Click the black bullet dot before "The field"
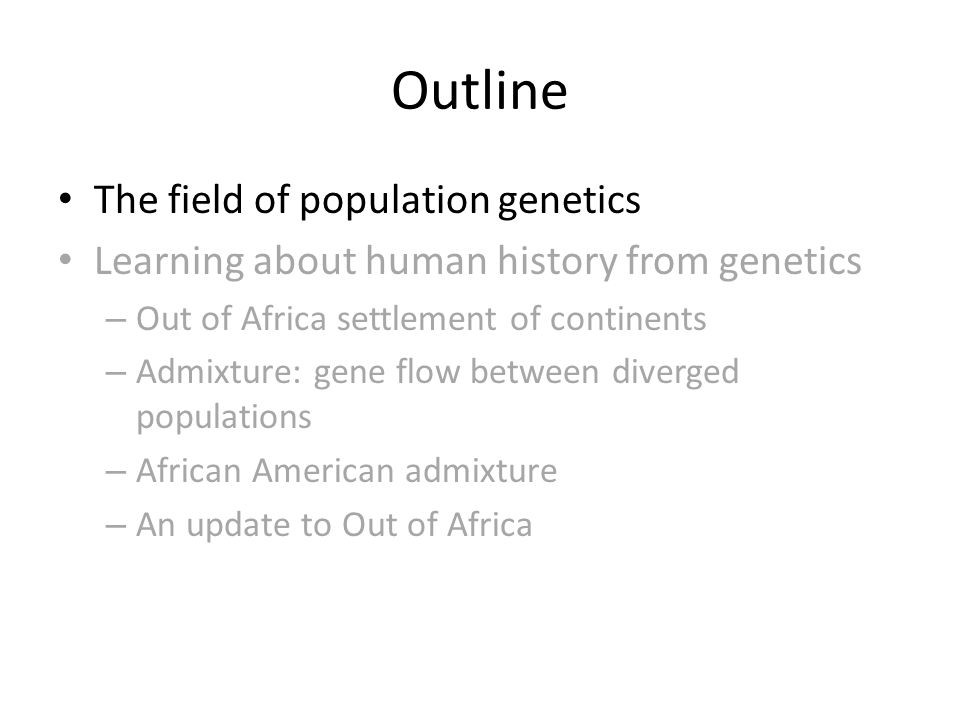The width and height of the screenshot is (960, 720). pyautogui.click(x=66, y=198)
